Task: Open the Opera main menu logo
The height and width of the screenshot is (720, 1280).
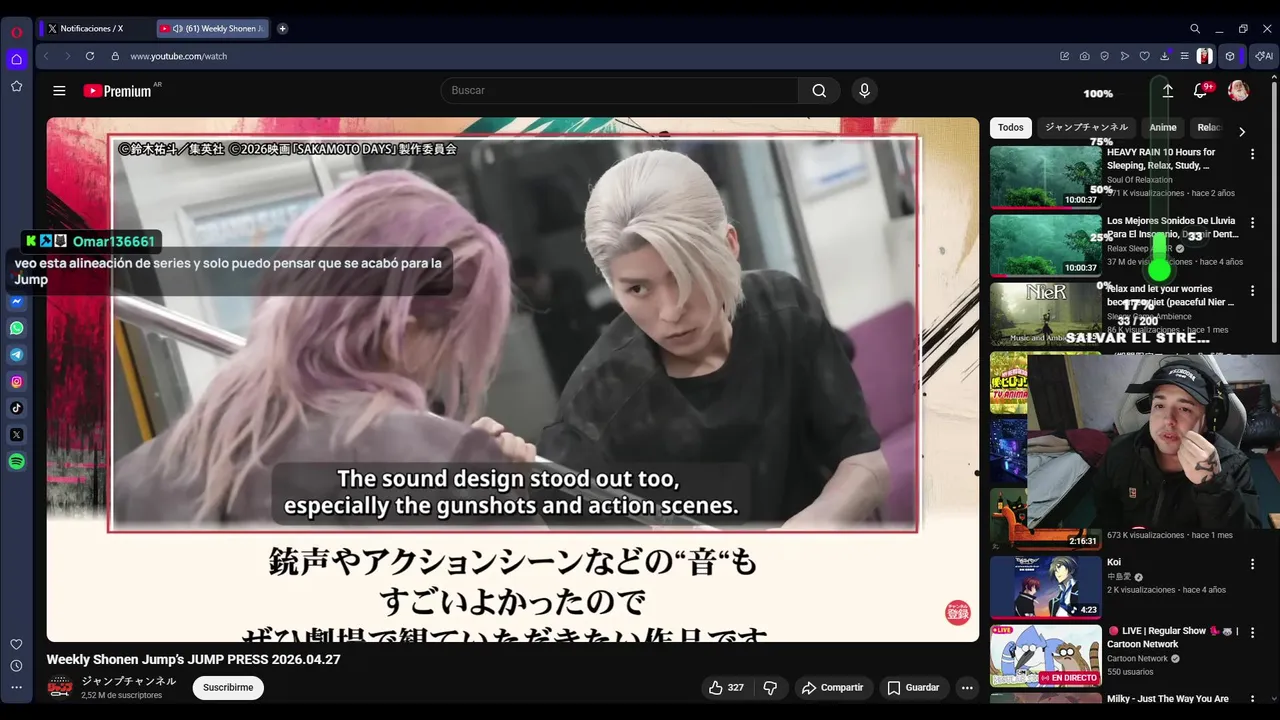Action: tap(17, 32)
